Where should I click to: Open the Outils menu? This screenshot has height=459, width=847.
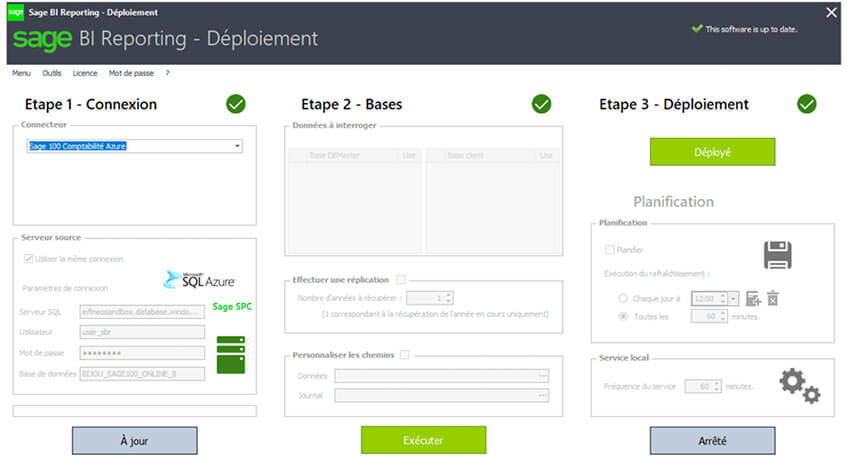52,73
